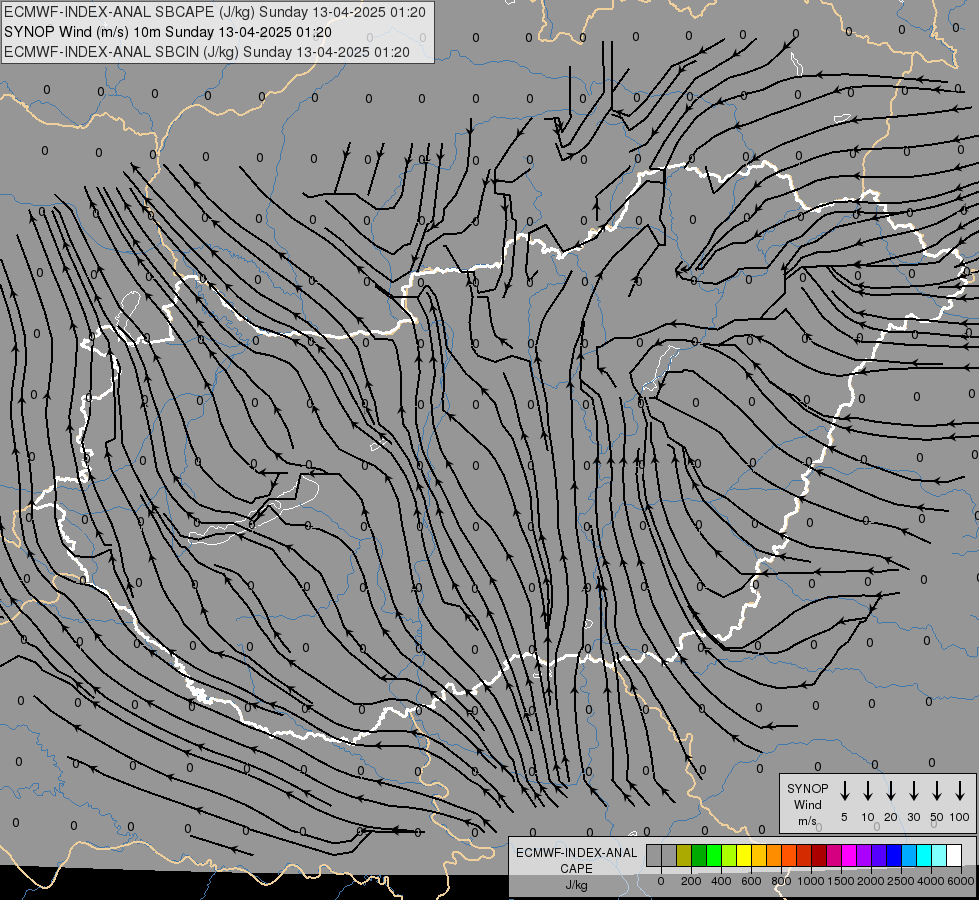979x900 pixels.
Task: Click the 5 m/s wind arrow in legend
Action: click(844, 791)
